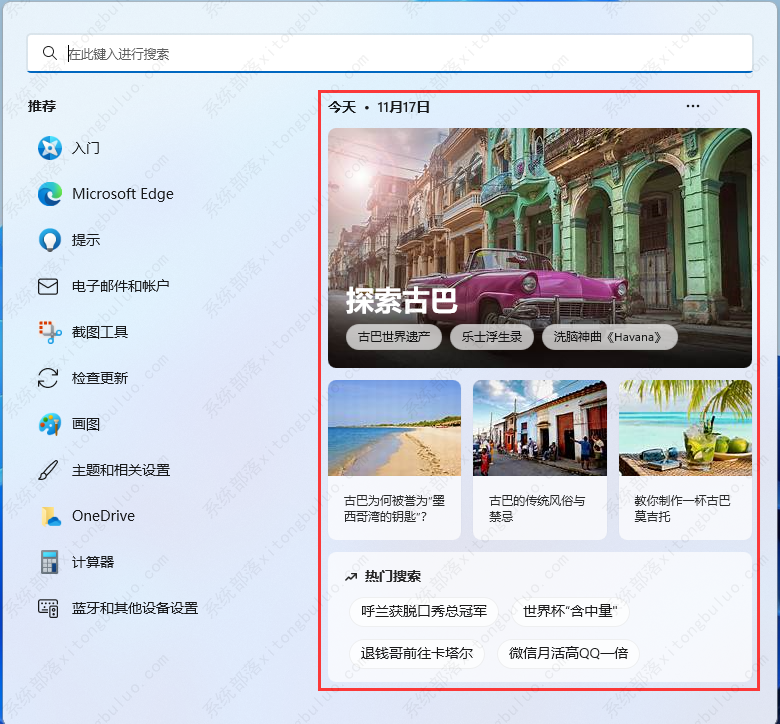Screen dimensions: 780x724
Task: Click the 检查更新 refresh icon
Action: [49, 378]
